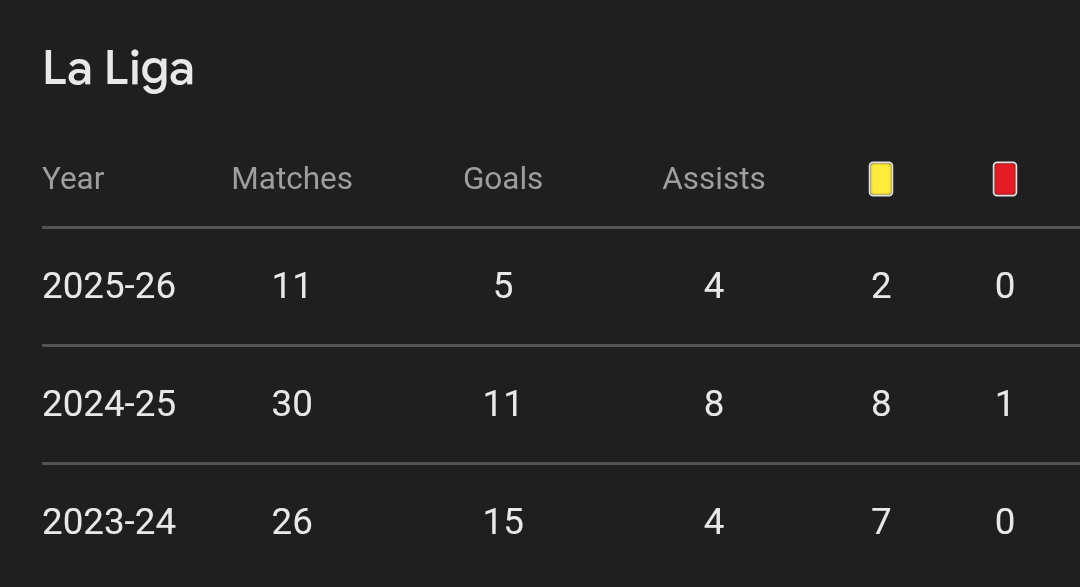Select the 2023-24 season label
1080x587 pixels.
[109, 522]
